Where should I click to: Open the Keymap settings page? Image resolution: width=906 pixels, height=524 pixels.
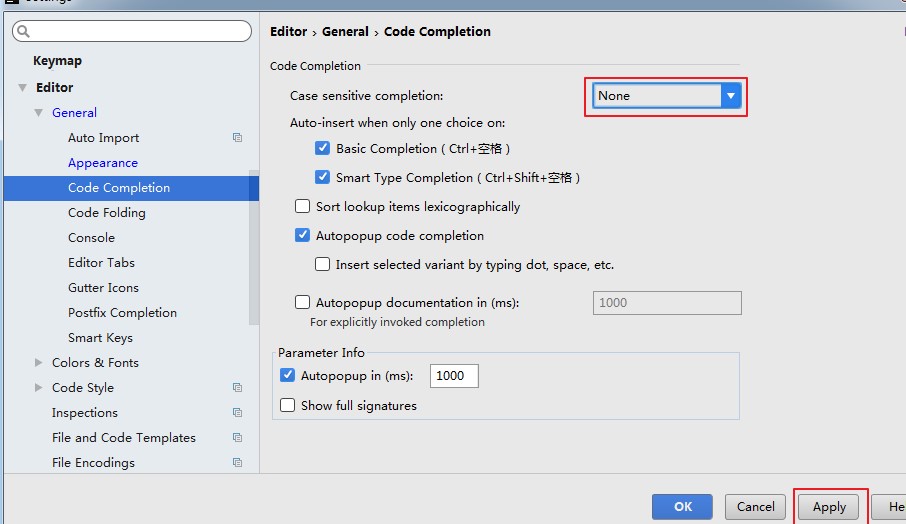click(57, 62)
